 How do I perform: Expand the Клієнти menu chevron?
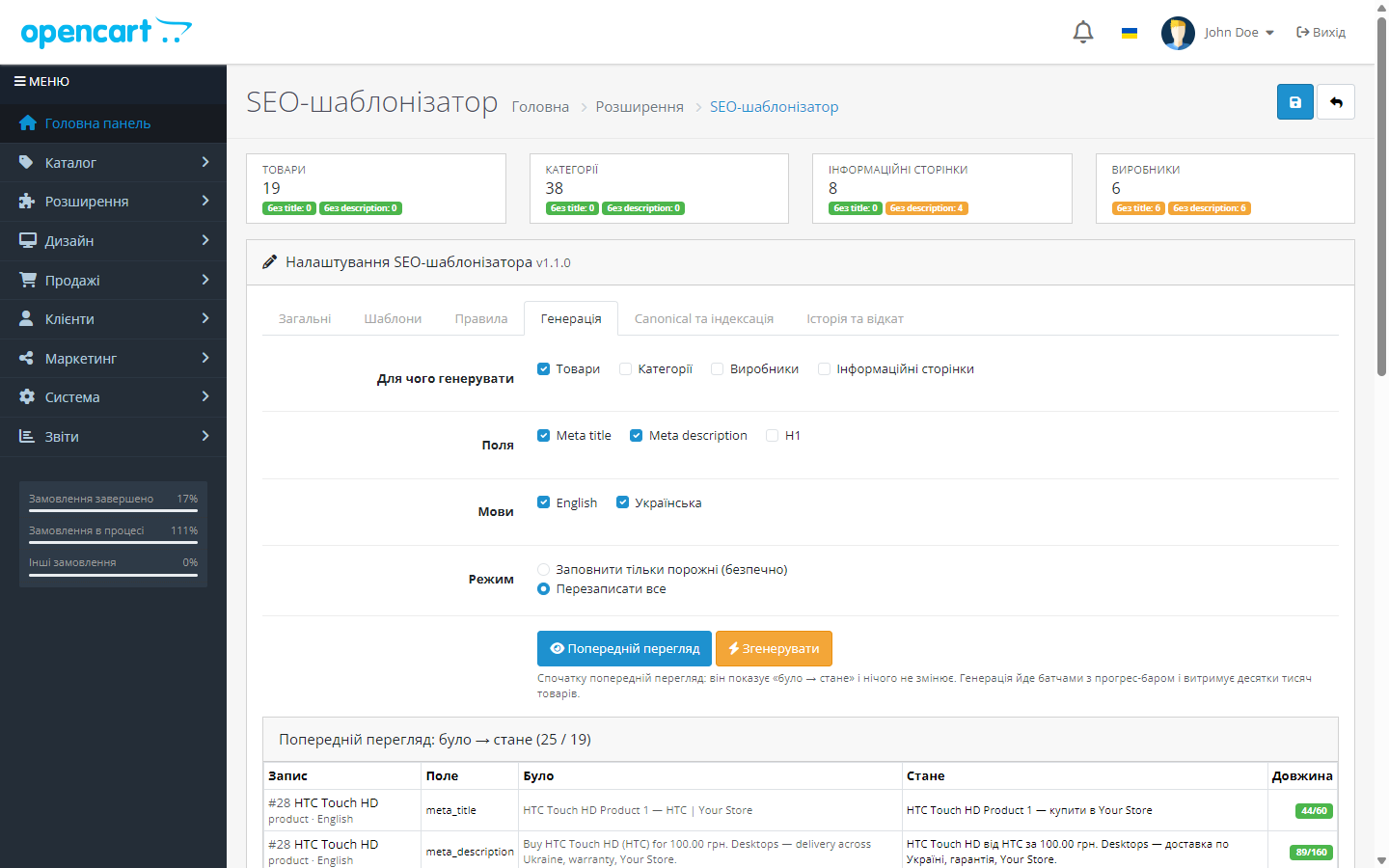(205, 318)
